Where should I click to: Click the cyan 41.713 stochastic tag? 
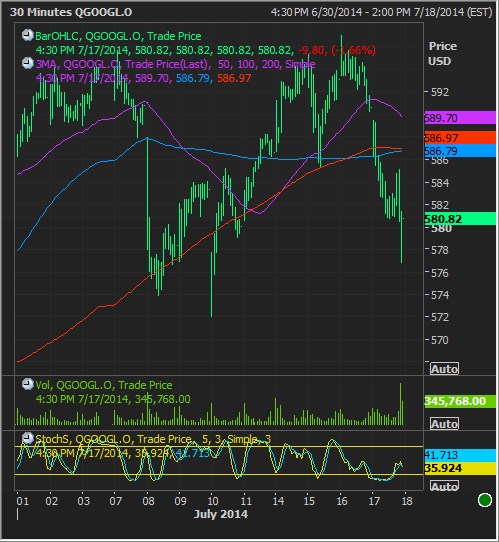[460, 455]
